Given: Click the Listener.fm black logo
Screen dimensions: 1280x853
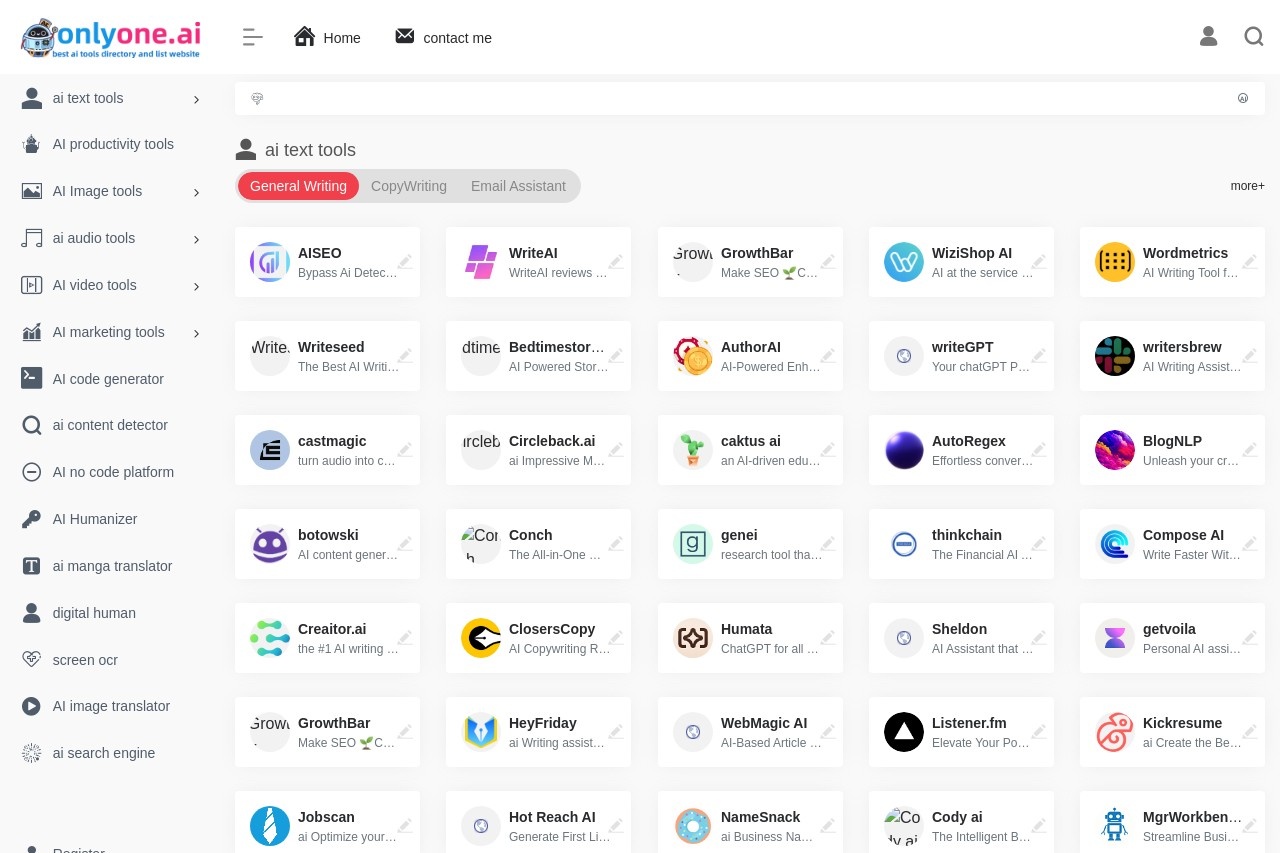Looking at the screenshot, I should (x=904, y=732).
